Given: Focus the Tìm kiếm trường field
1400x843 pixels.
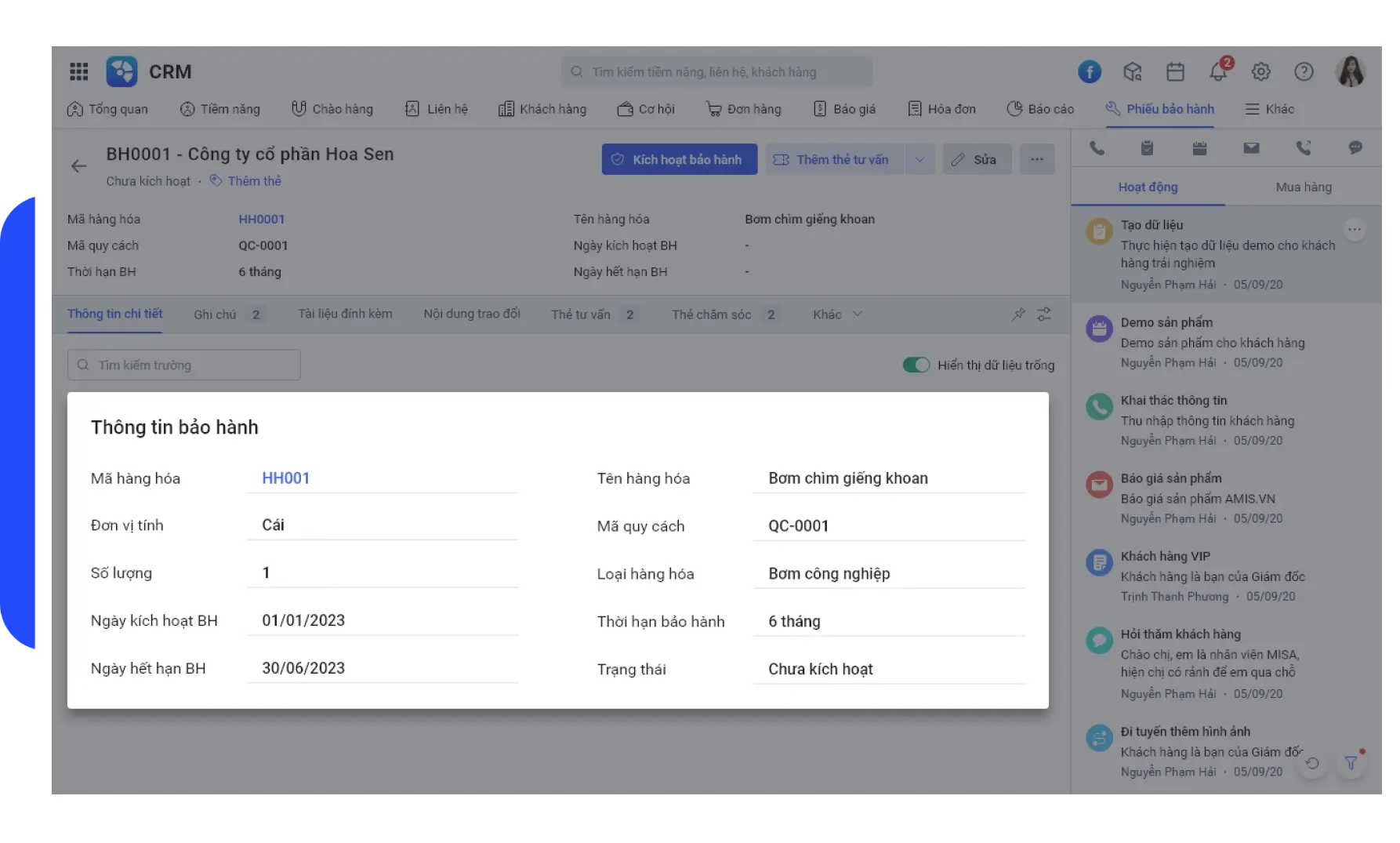Looking at the screenshot, I should pyautogui.click(x=184, y=365).
